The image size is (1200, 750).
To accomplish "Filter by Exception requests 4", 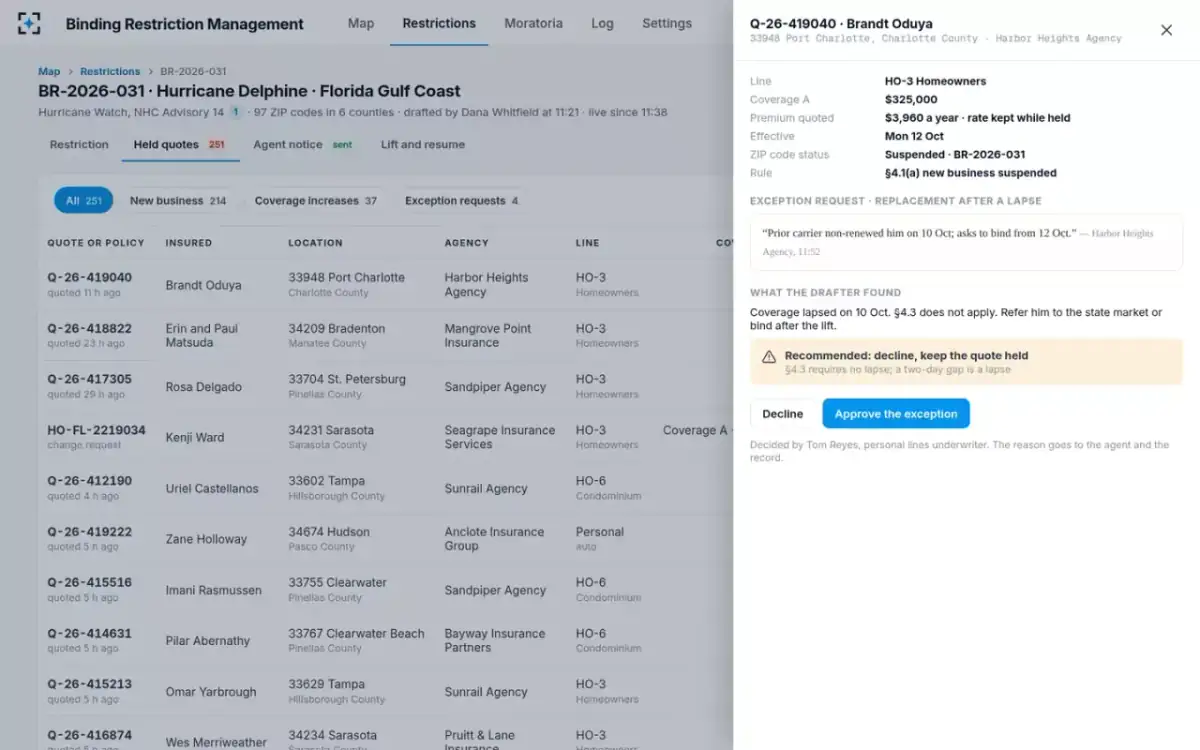I will (461, 200).
